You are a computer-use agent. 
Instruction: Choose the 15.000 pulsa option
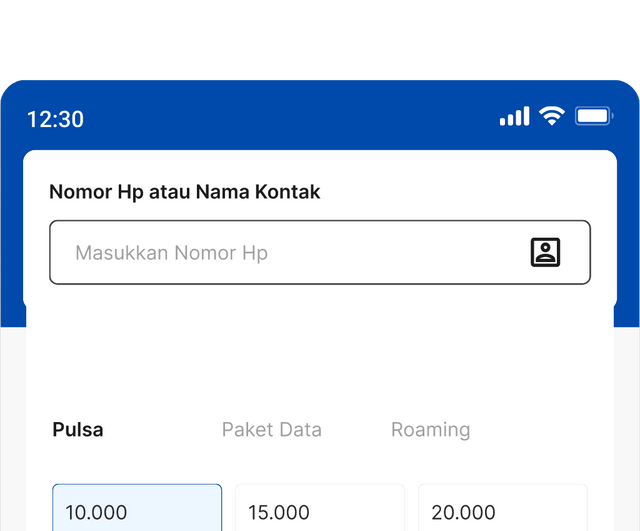tap(320, 508)
